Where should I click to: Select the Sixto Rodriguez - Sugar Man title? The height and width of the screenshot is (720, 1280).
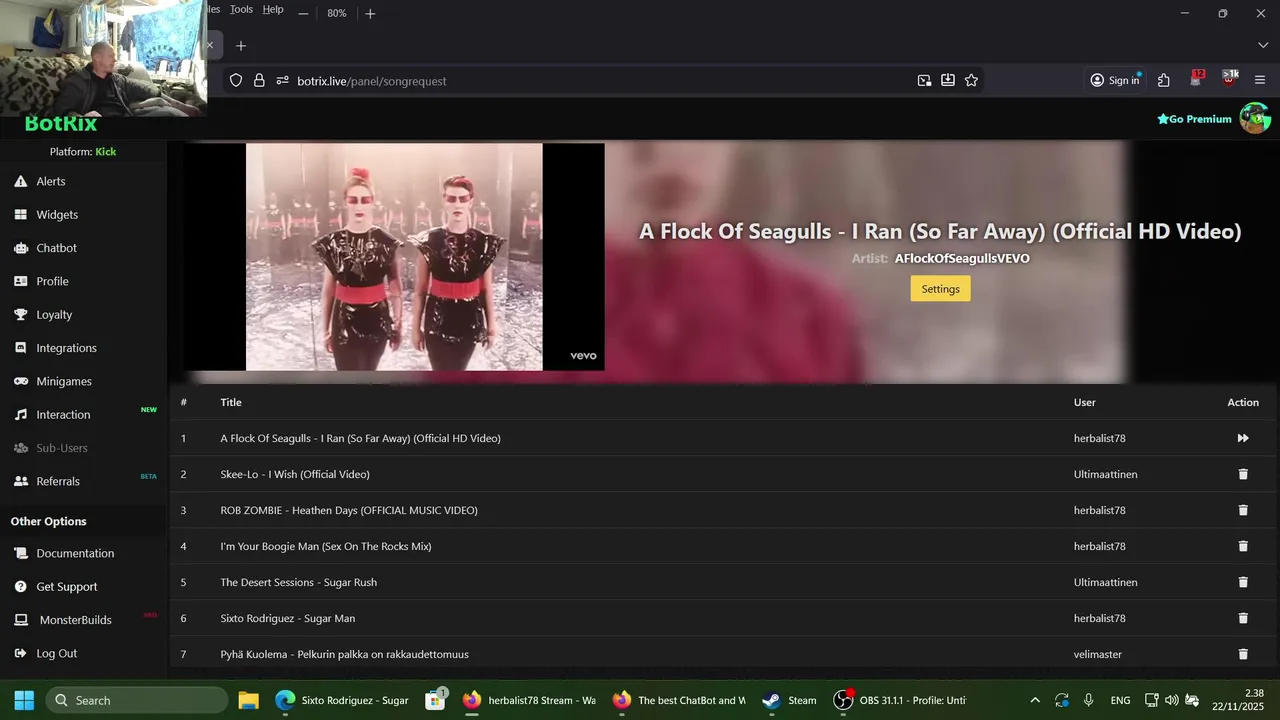[x=288, y=618]
